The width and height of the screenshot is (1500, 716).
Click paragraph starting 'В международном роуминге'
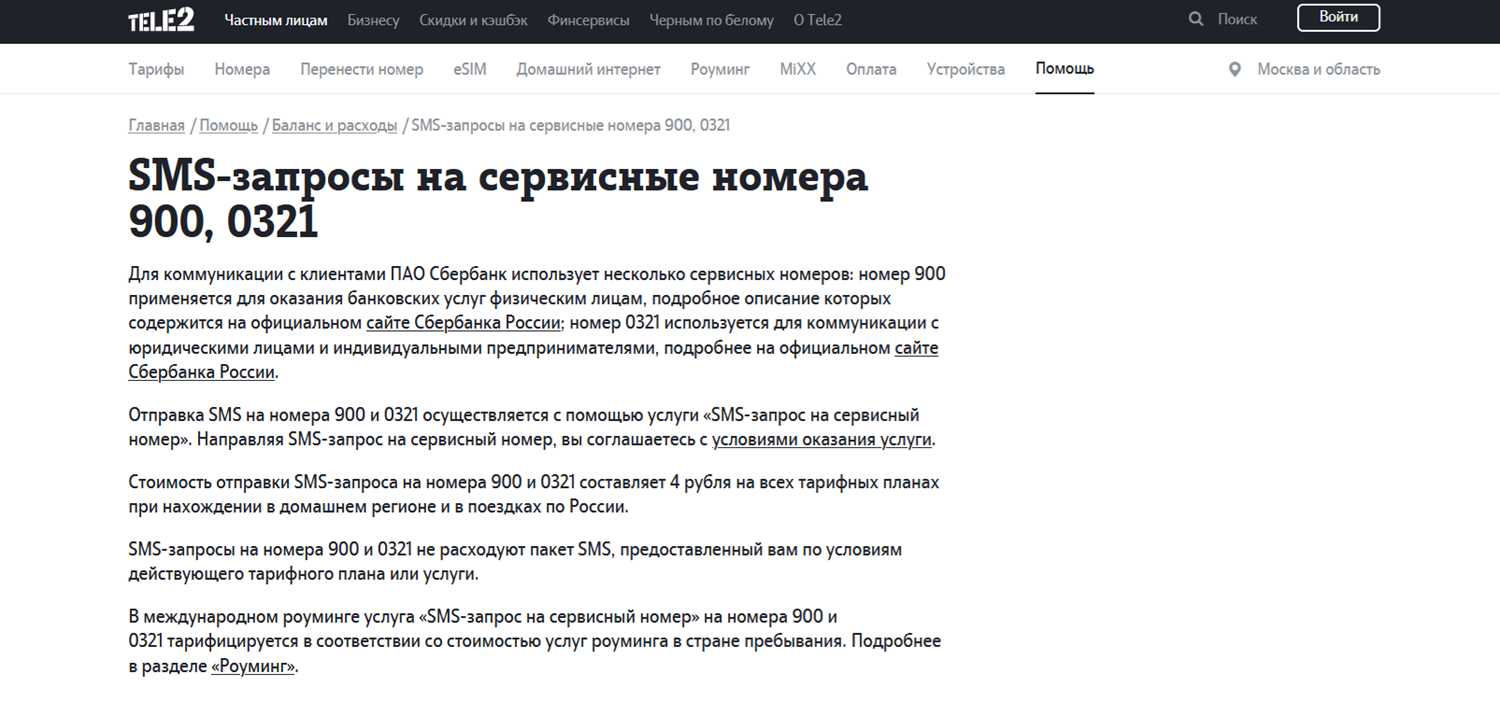point(535,640)
